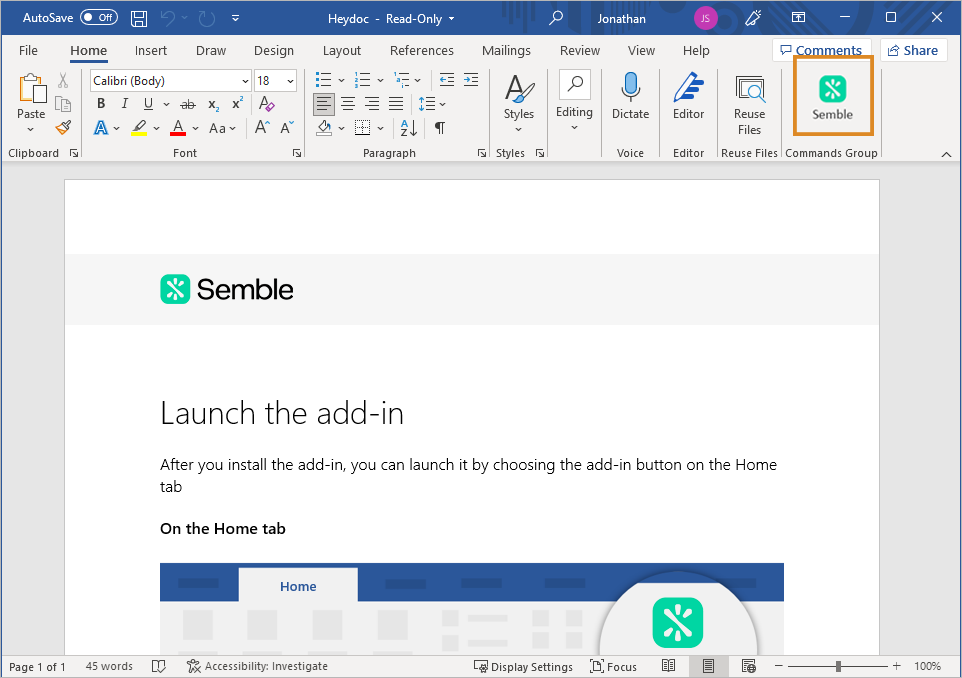The image size is (962, 678).
Task: Expand the Numbering dropdown arrow
Action: pyautogui.click(x=380, y=80)
